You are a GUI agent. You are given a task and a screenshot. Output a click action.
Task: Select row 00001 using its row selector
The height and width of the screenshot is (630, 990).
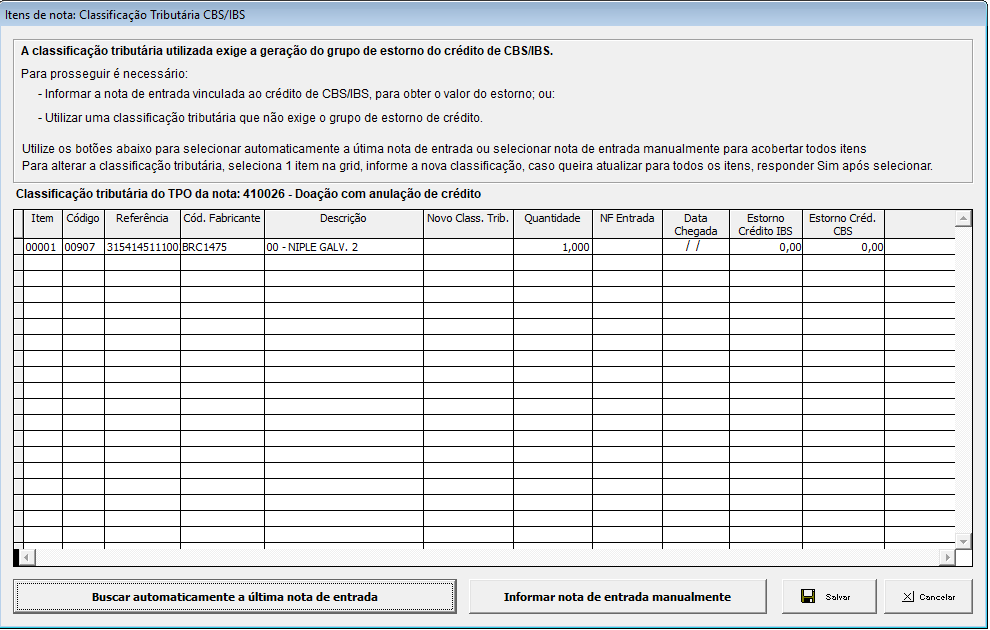click(x=18, y=247)
